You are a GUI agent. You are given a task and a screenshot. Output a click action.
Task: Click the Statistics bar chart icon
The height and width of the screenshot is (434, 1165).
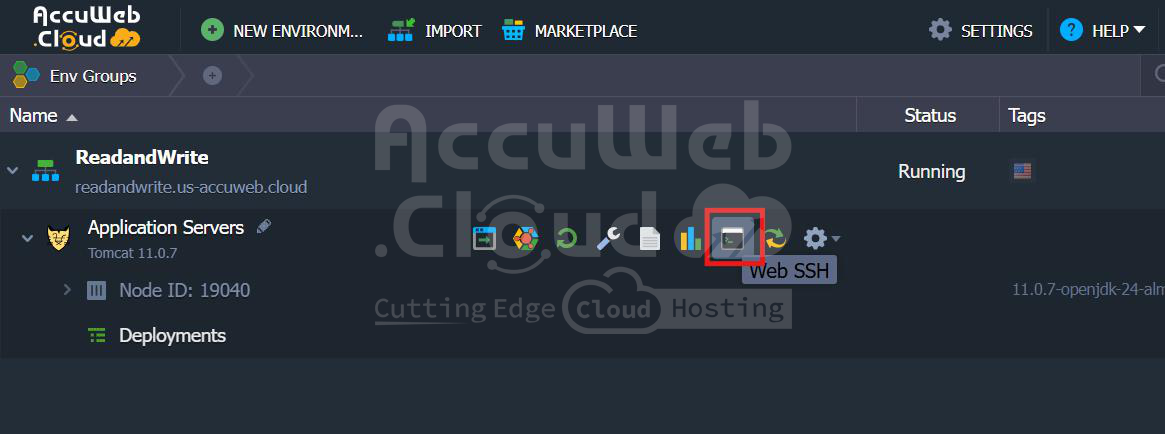[690, 239]
